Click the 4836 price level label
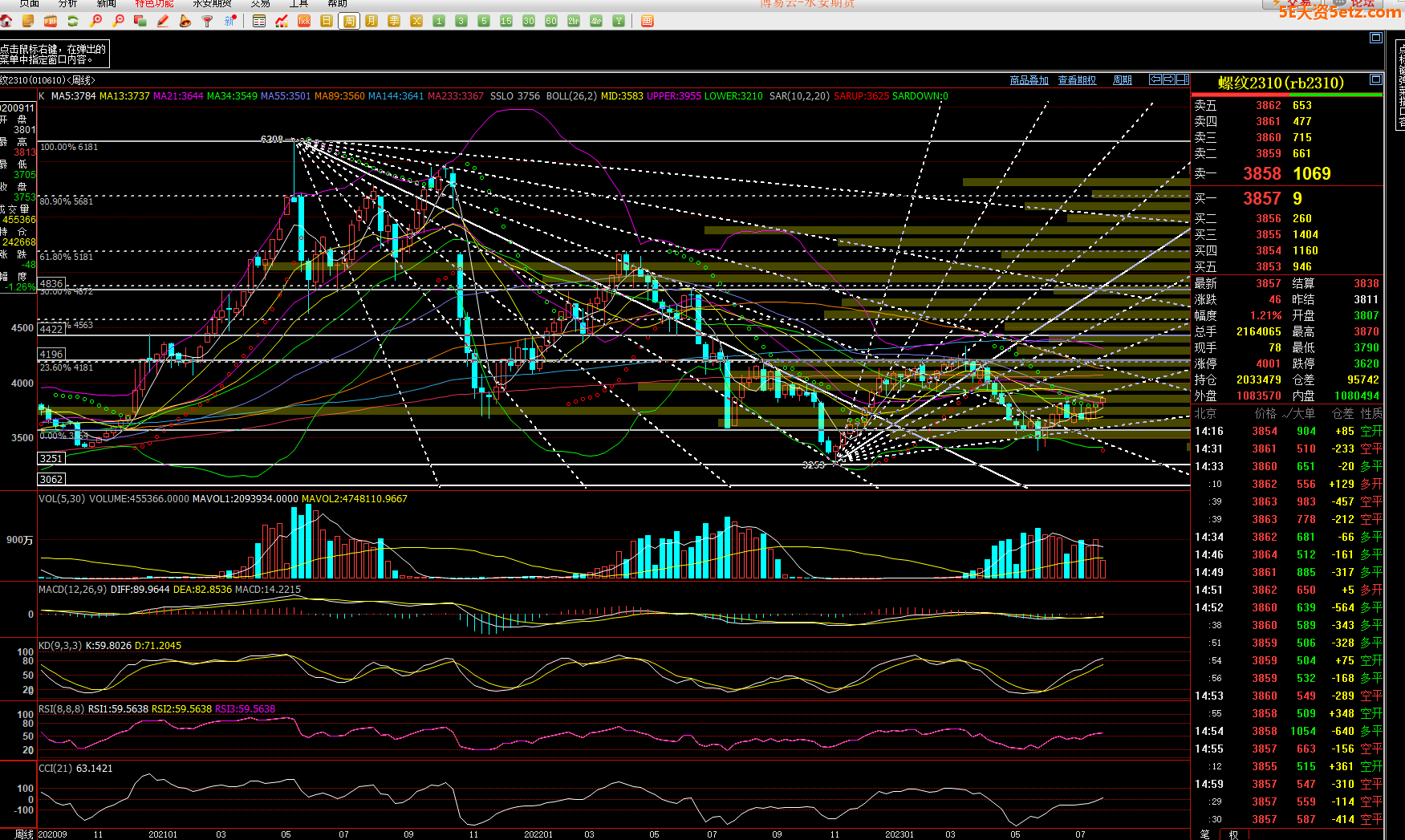The image size is (1405, 840). pos(51,283)
